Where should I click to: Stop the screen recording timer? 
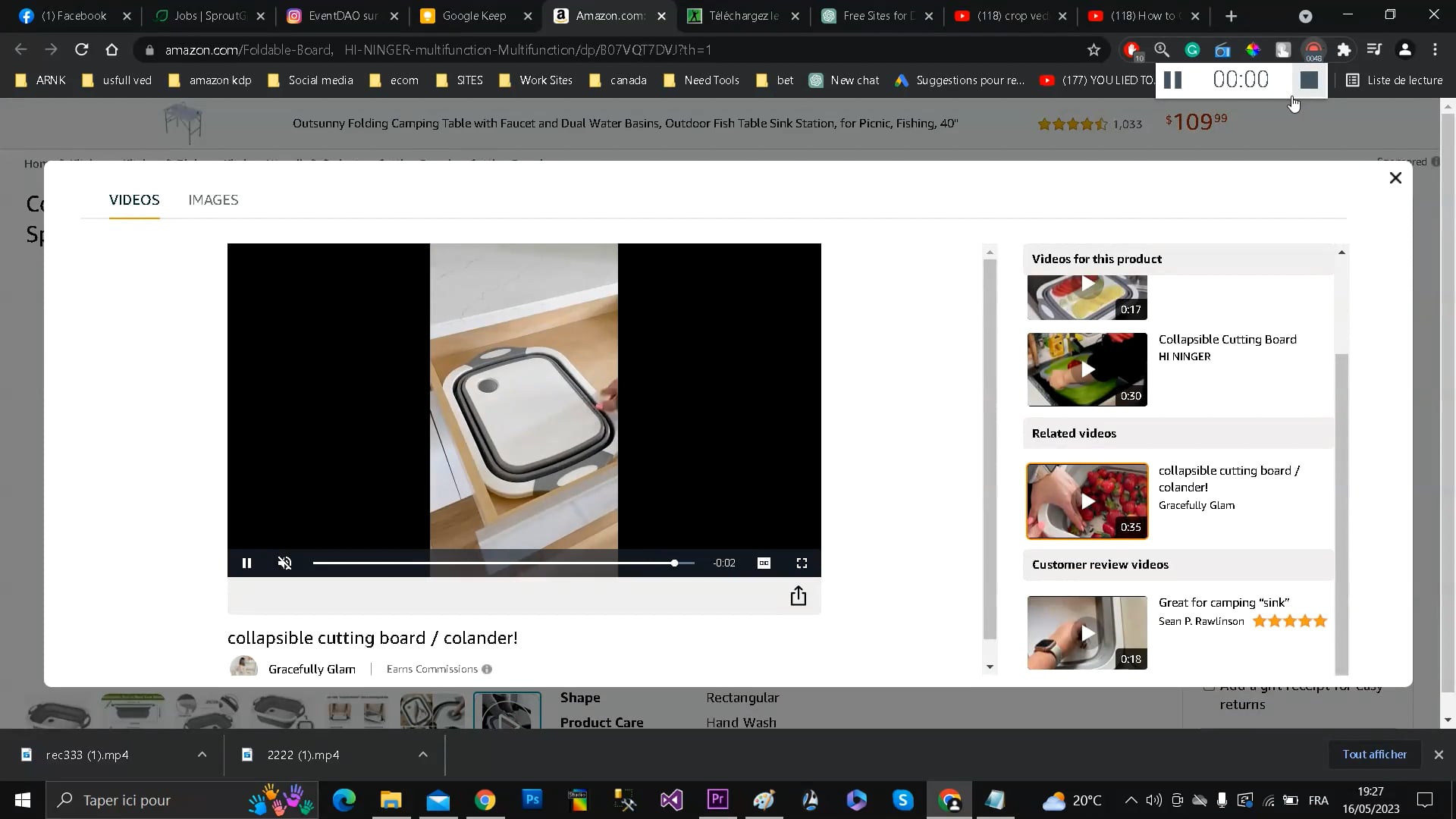point(1308,80)
